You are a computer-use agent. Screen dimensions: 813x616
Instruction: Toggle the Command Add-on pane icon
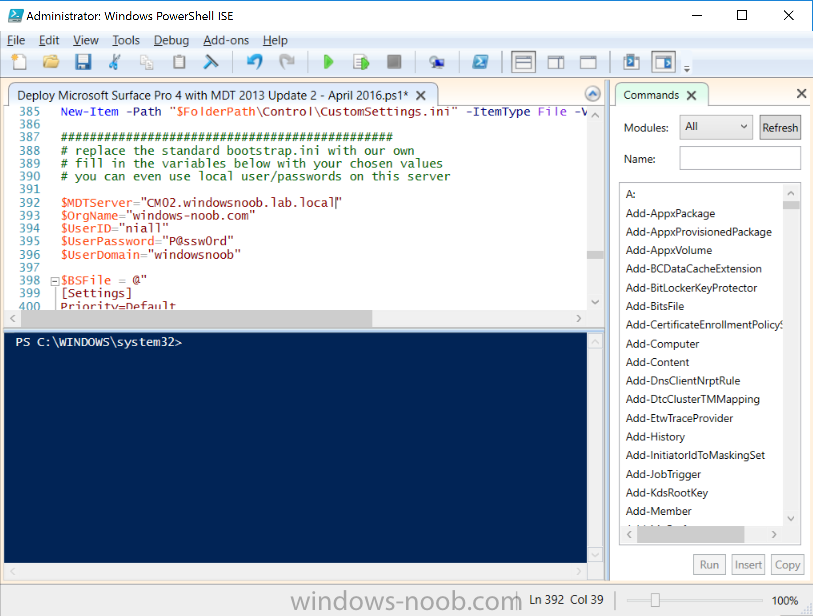point(664,63)
